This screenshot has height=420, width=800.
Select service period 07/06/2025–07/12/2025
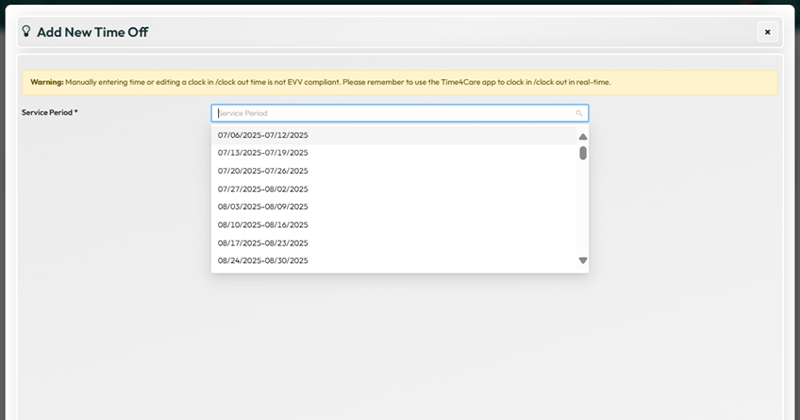coord(263,135)
